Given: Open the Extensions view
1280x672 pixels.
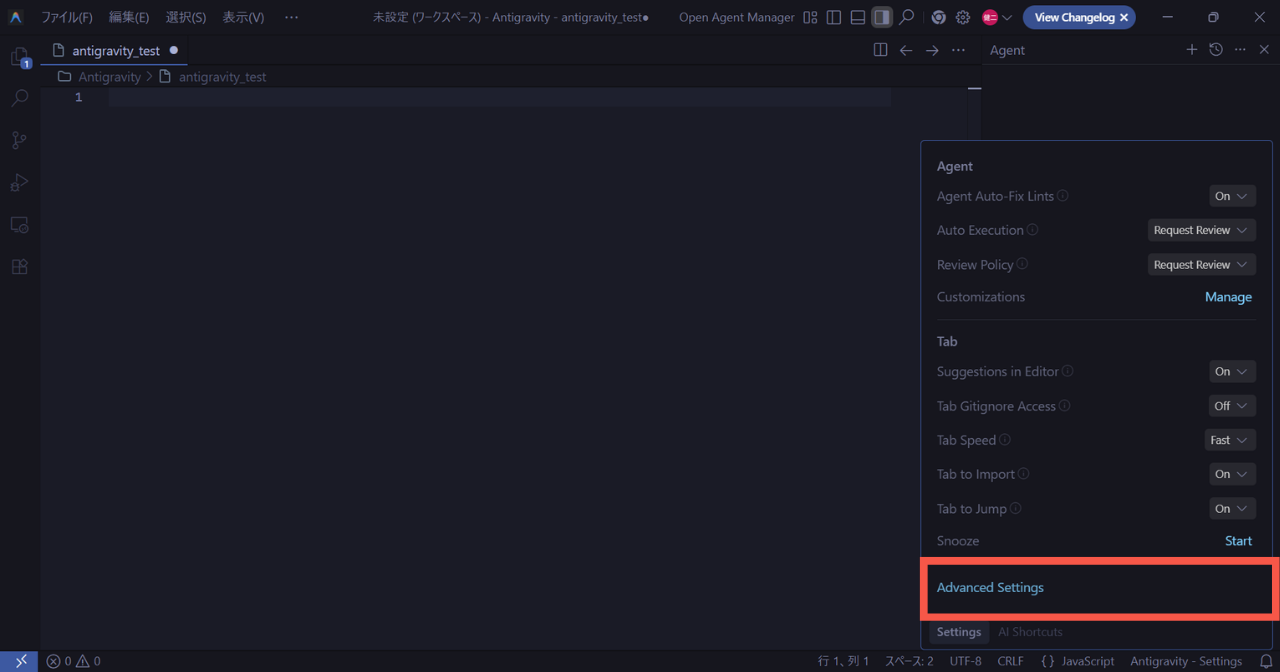Looking at the screenshot, I should (x=19, y=267).
